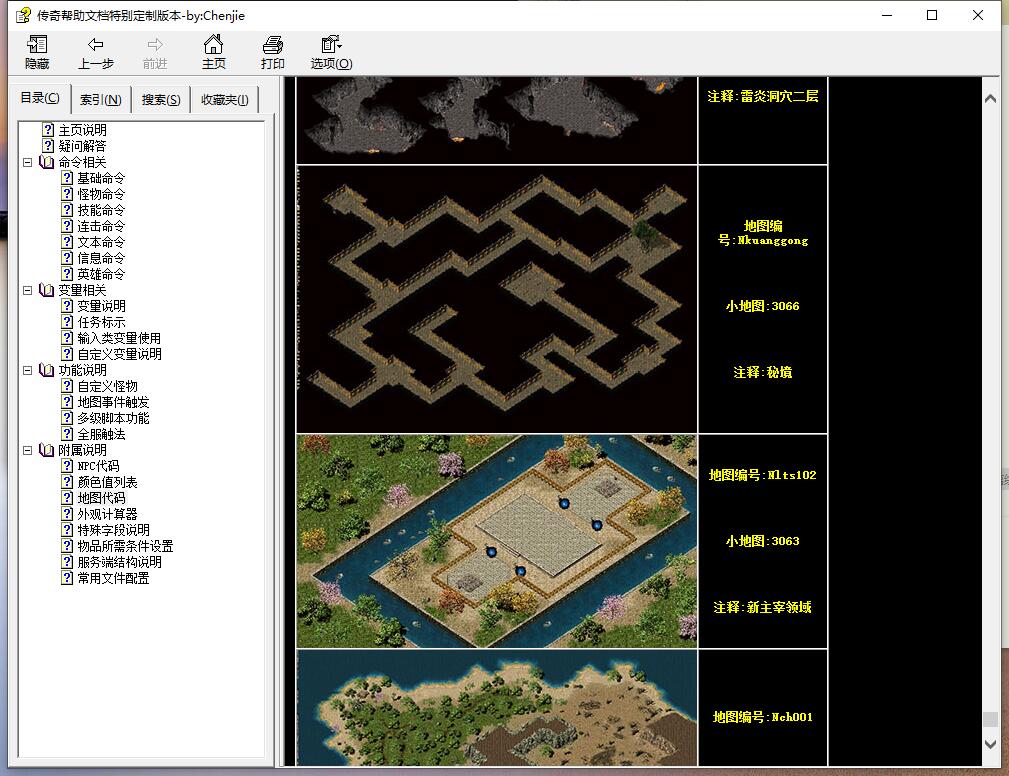Open the 地图事件触发 topic
The image size is (1009, 776).
(113, 402)
